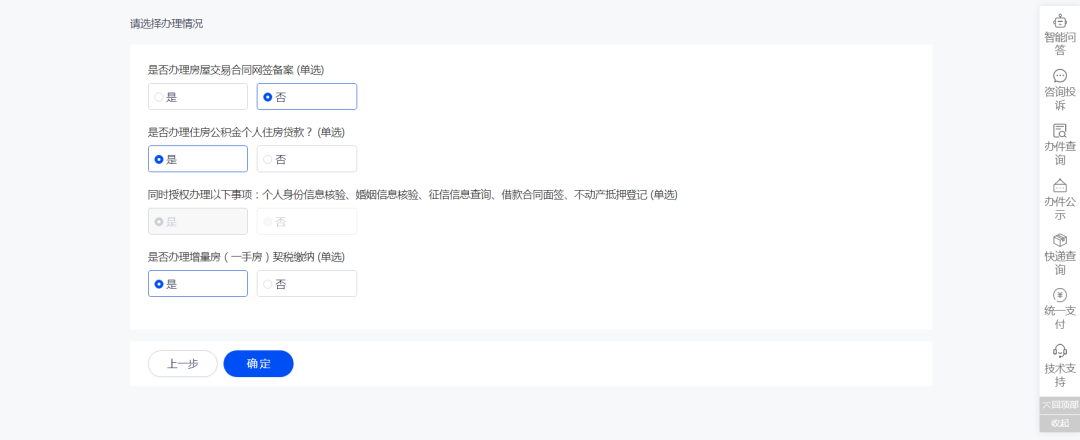Choose 否 for 住房公积金个人住房贷款
This screenshot has height=440, width=1080.
(306, 159)
